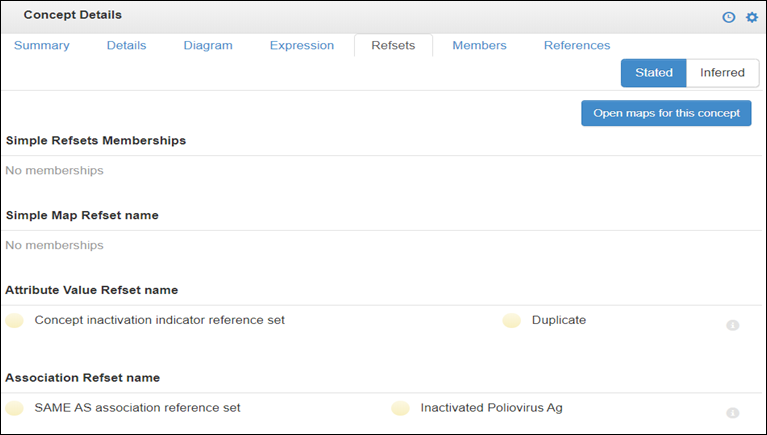Click info icon for SAME AS association row

tap(732, 413)
